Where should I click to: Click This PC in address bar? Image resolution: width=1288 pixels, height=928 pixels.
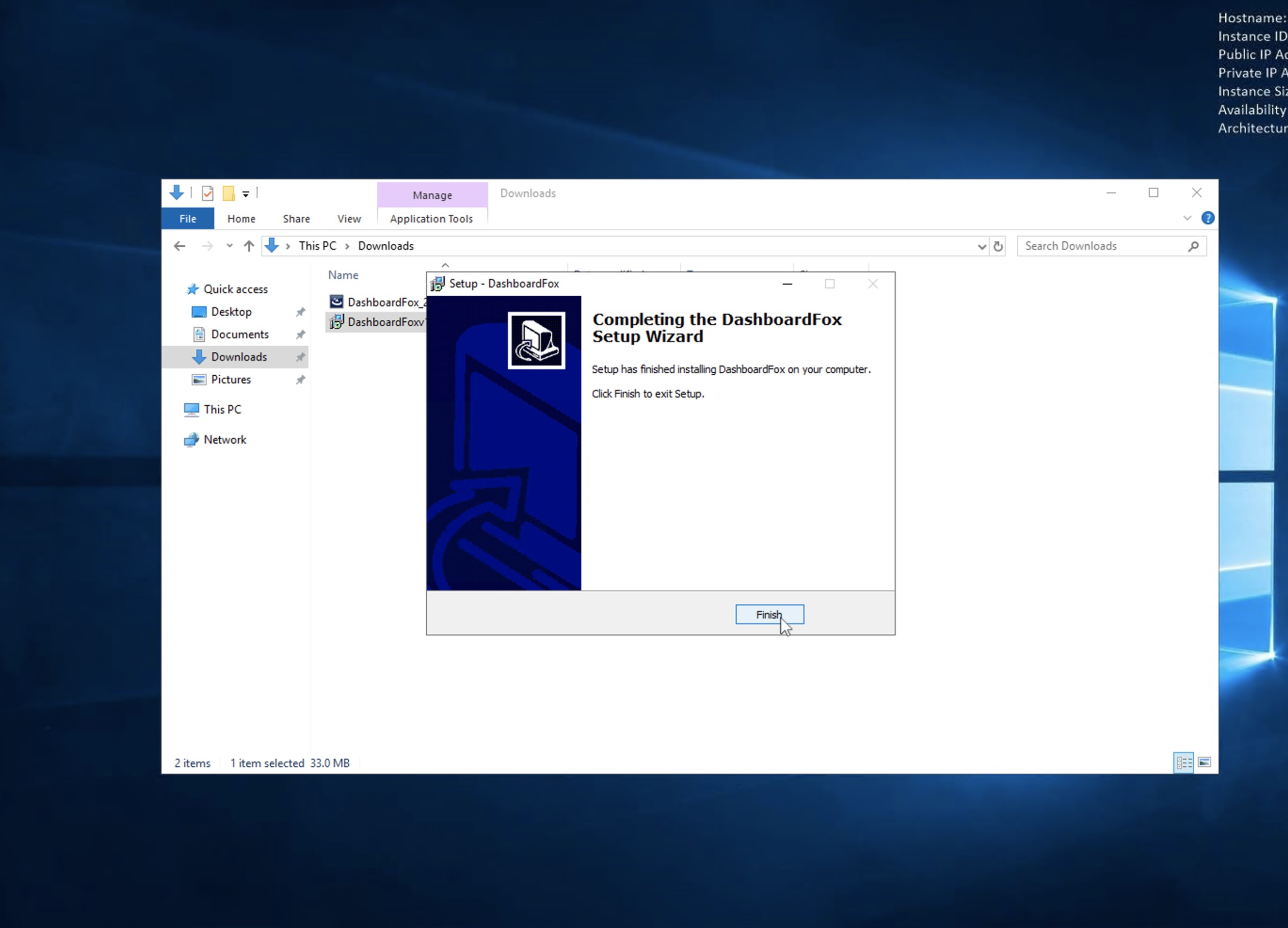[318, 246]
